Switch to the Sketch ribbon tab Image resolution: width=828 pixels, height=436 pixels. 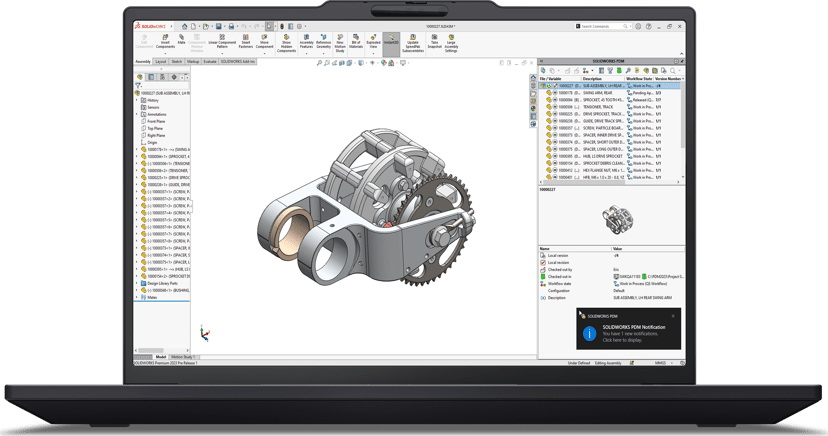click(x=176, y=62)
